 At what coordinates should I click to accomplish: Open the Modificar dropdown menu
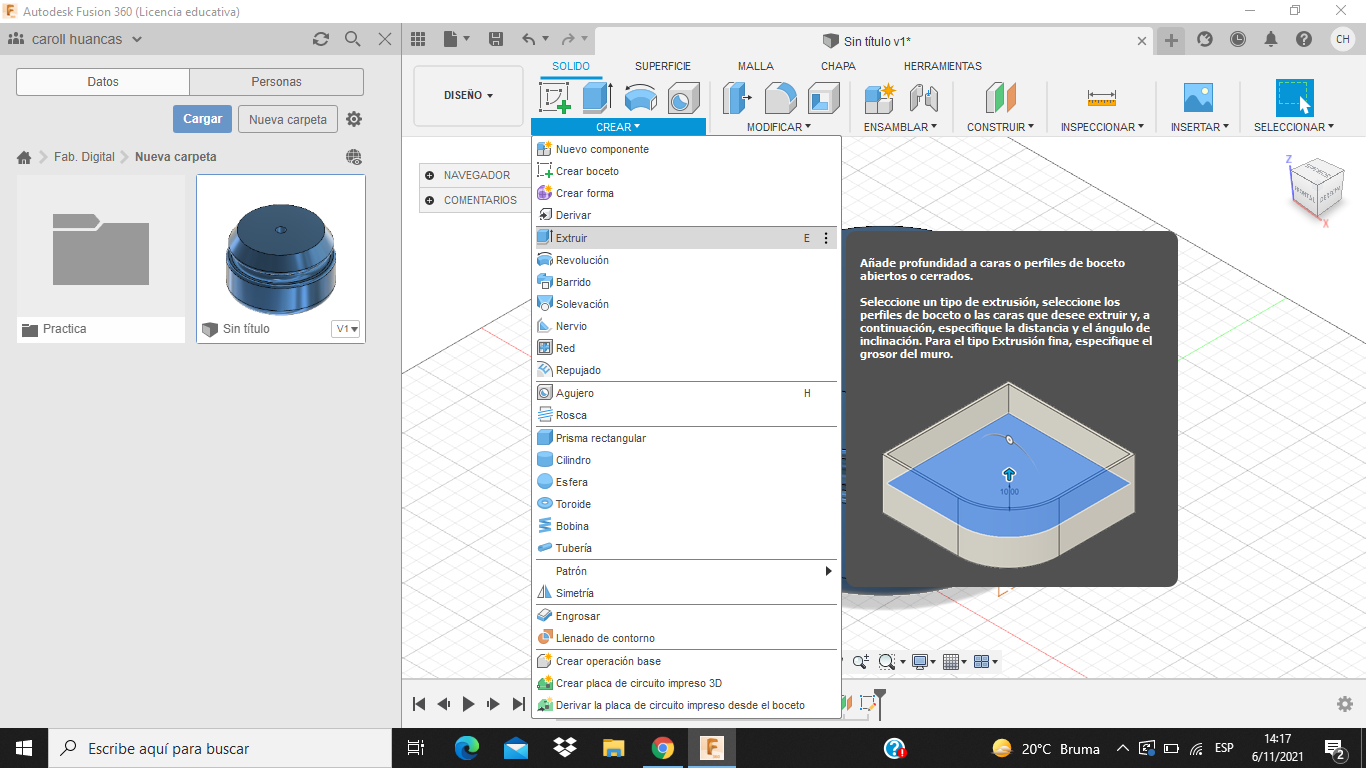(778, 127)
